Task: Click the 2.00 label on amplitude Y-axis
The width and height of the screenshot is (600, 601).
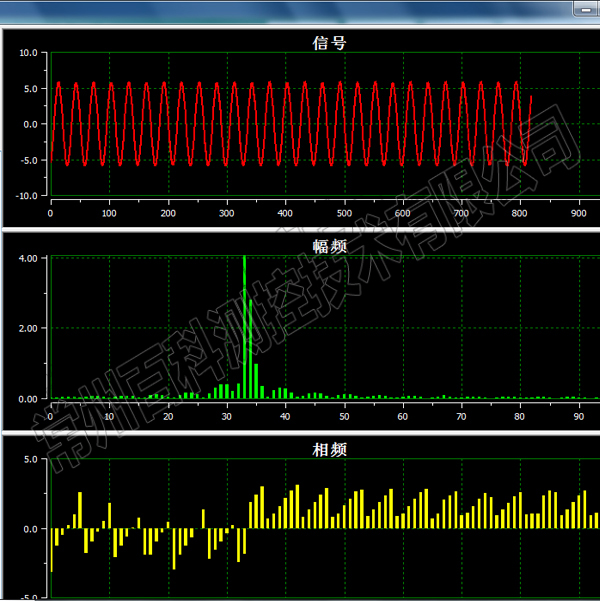Action: 28,328
